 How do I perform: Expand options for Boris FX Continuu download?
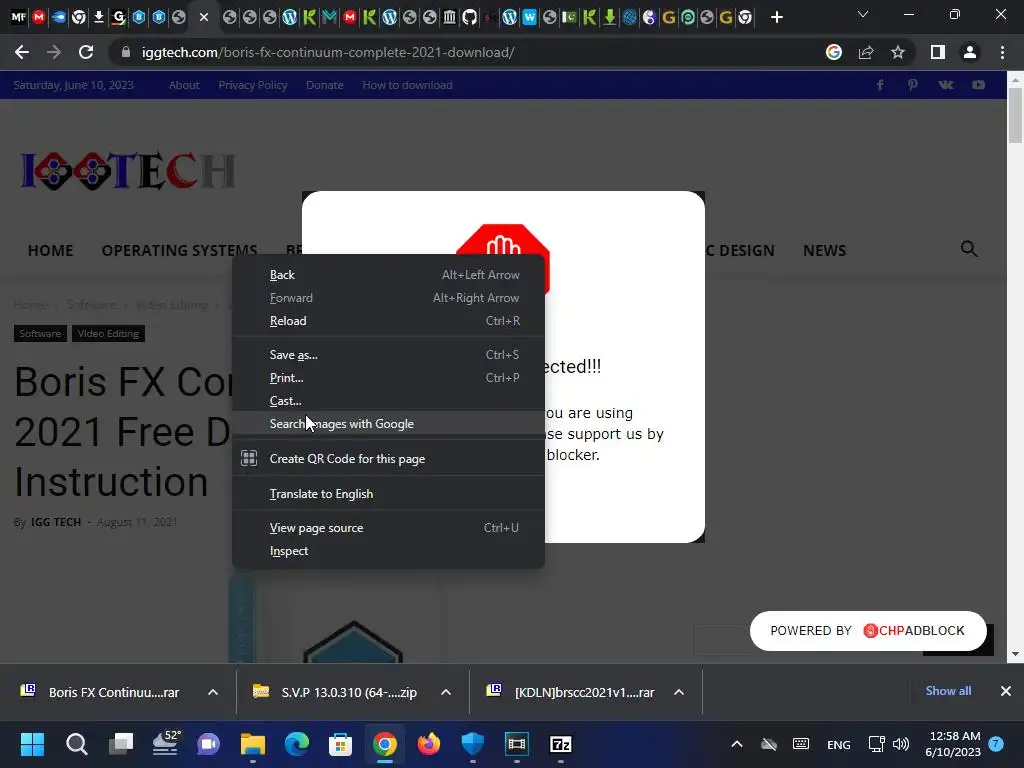[x=212, y=692]
